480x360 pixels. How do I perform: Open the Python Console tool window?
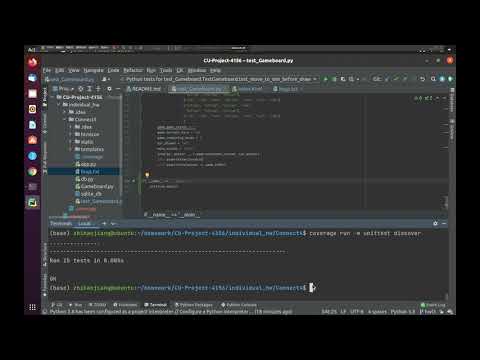coord(239,305)
